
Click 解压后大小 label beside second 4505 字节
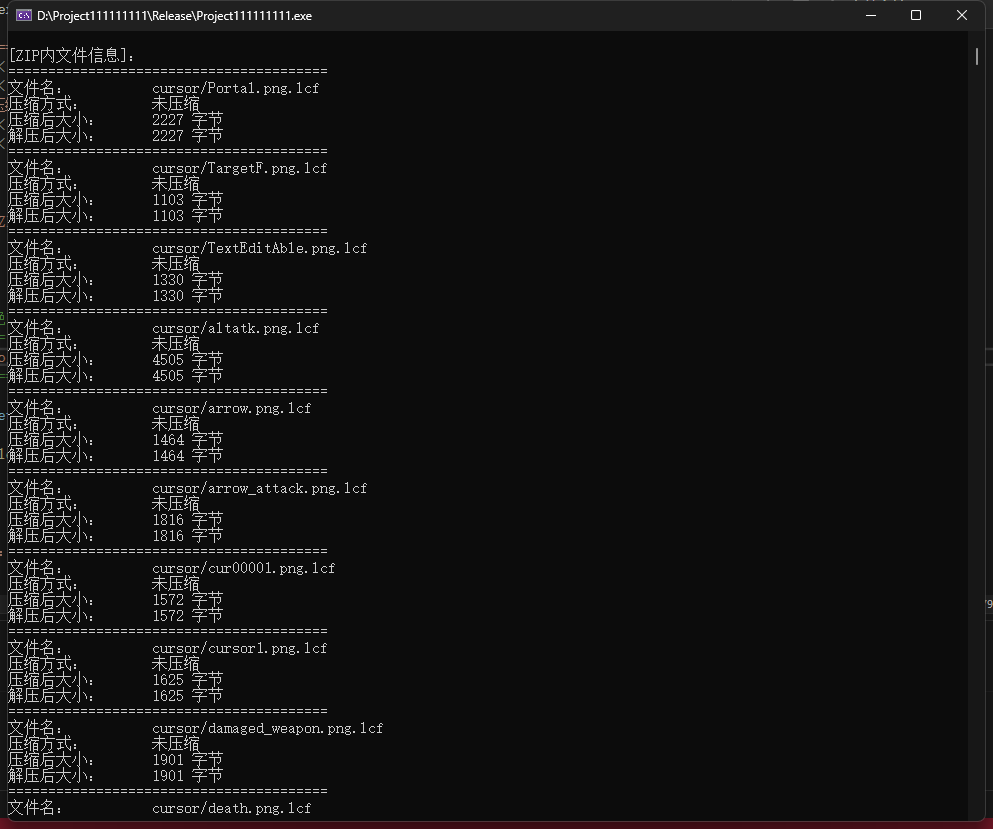coord(51,376)
